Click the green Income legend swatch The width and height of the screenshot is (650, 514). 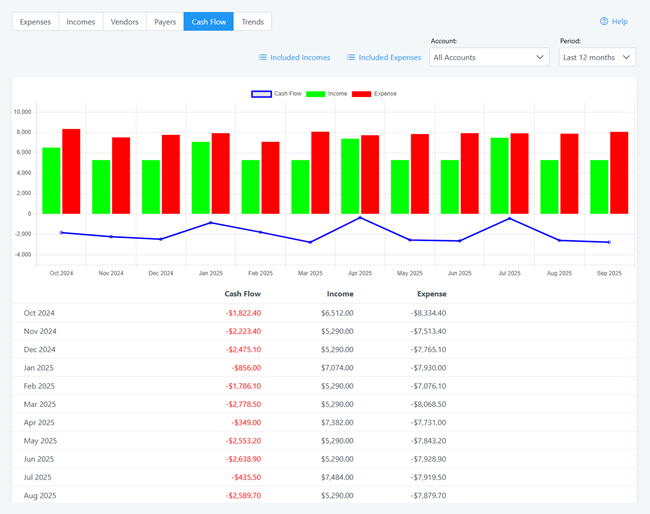click(x=316, y=94)
